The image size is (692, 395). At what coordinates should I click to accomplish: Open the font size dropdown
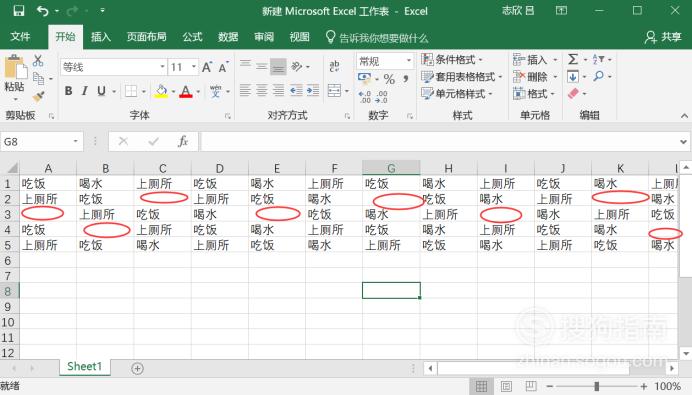point(194,67)
